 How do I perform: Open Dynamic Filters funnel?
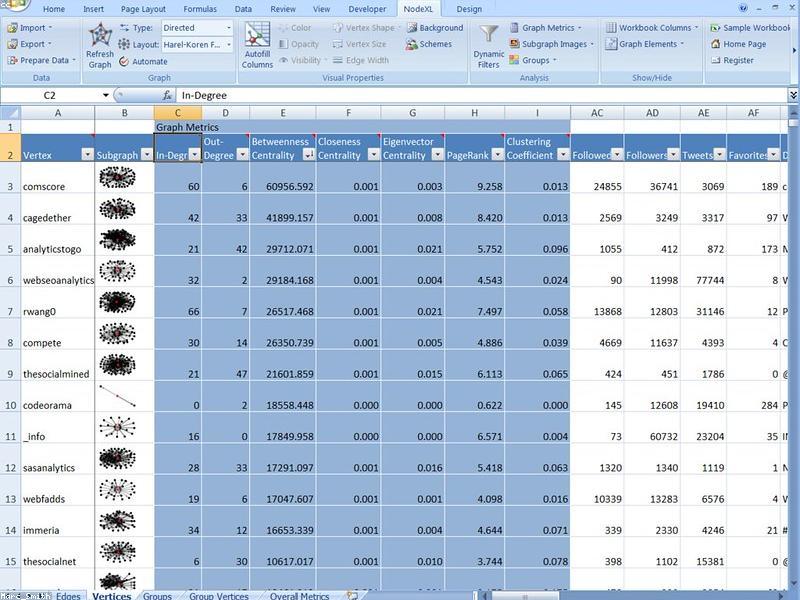[489, 46]
